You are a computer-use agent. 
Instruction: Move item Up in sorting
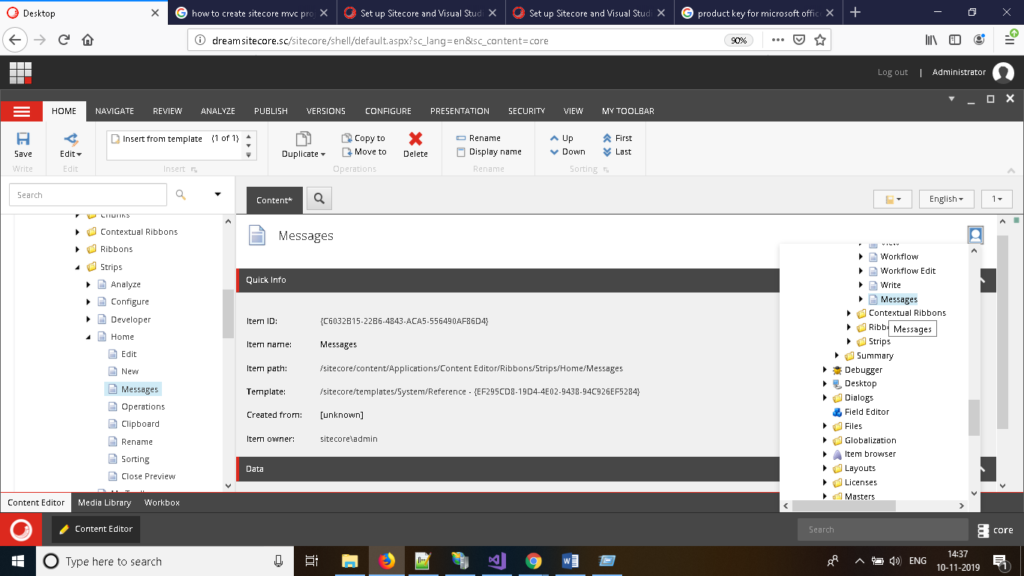coord(562,138)
